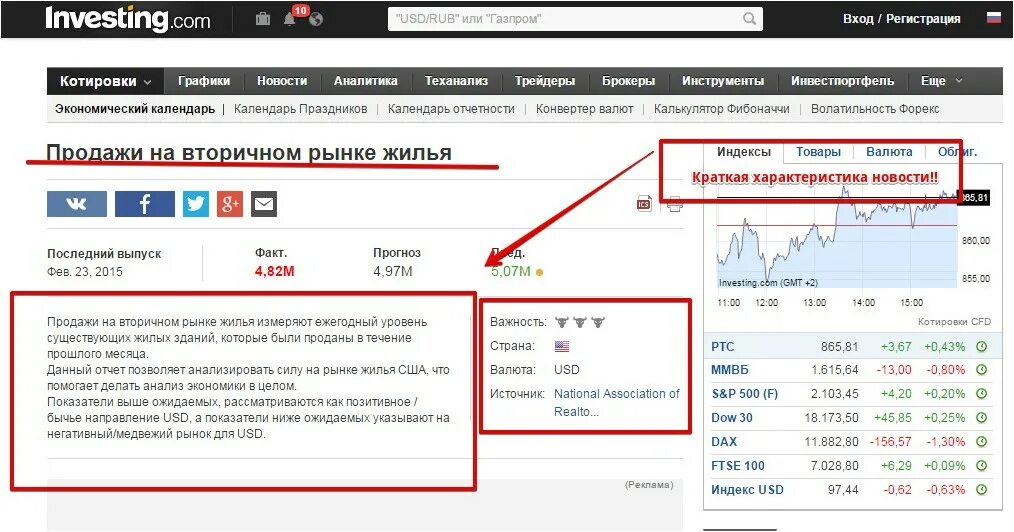Screen dimensions: 1014x532
Task: Open the Трейдеры menu
Action: (x=545, y=81)
